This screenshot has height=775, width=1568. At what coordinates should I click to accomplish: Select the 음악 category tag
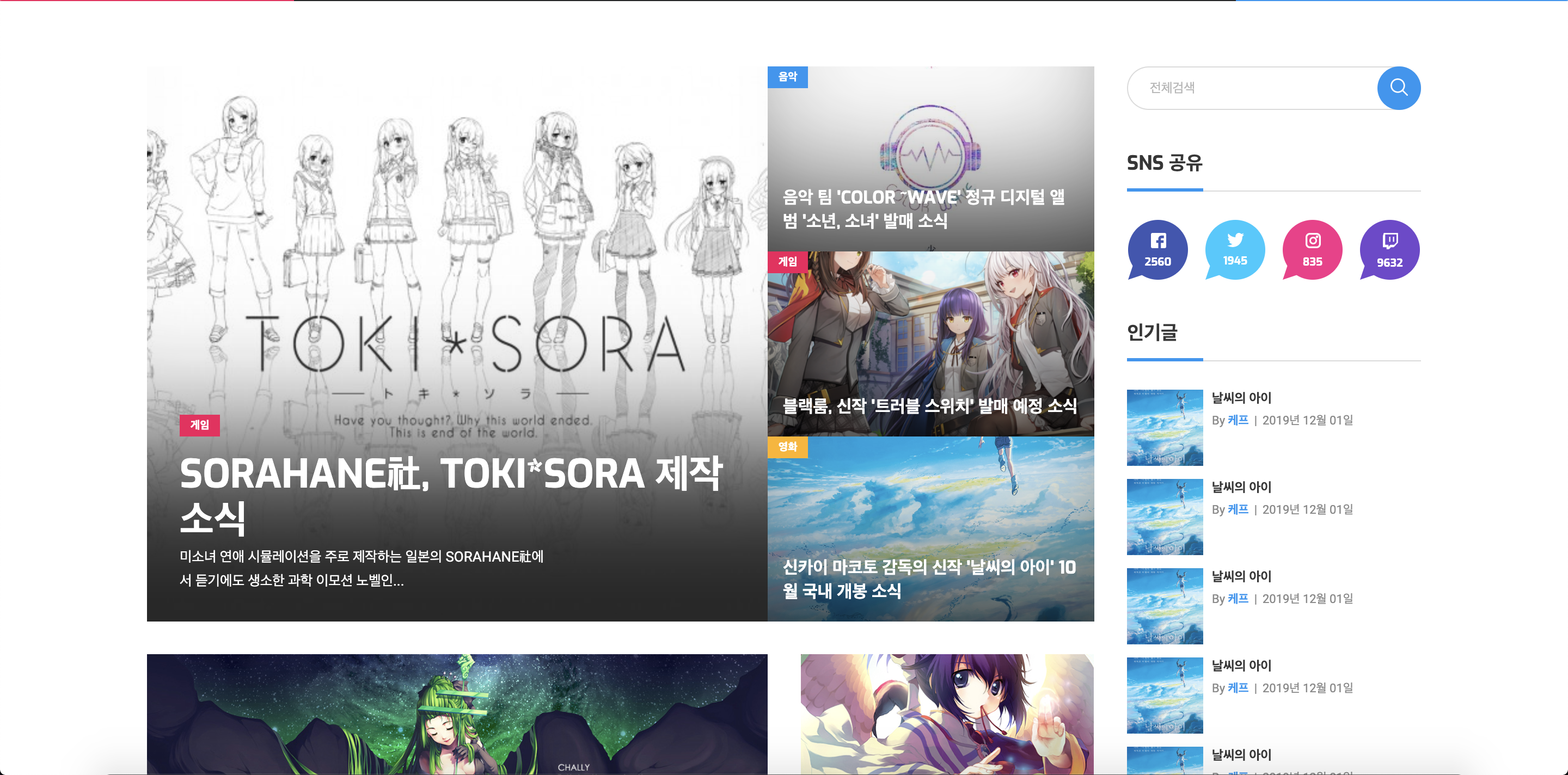tap(787, 77)
